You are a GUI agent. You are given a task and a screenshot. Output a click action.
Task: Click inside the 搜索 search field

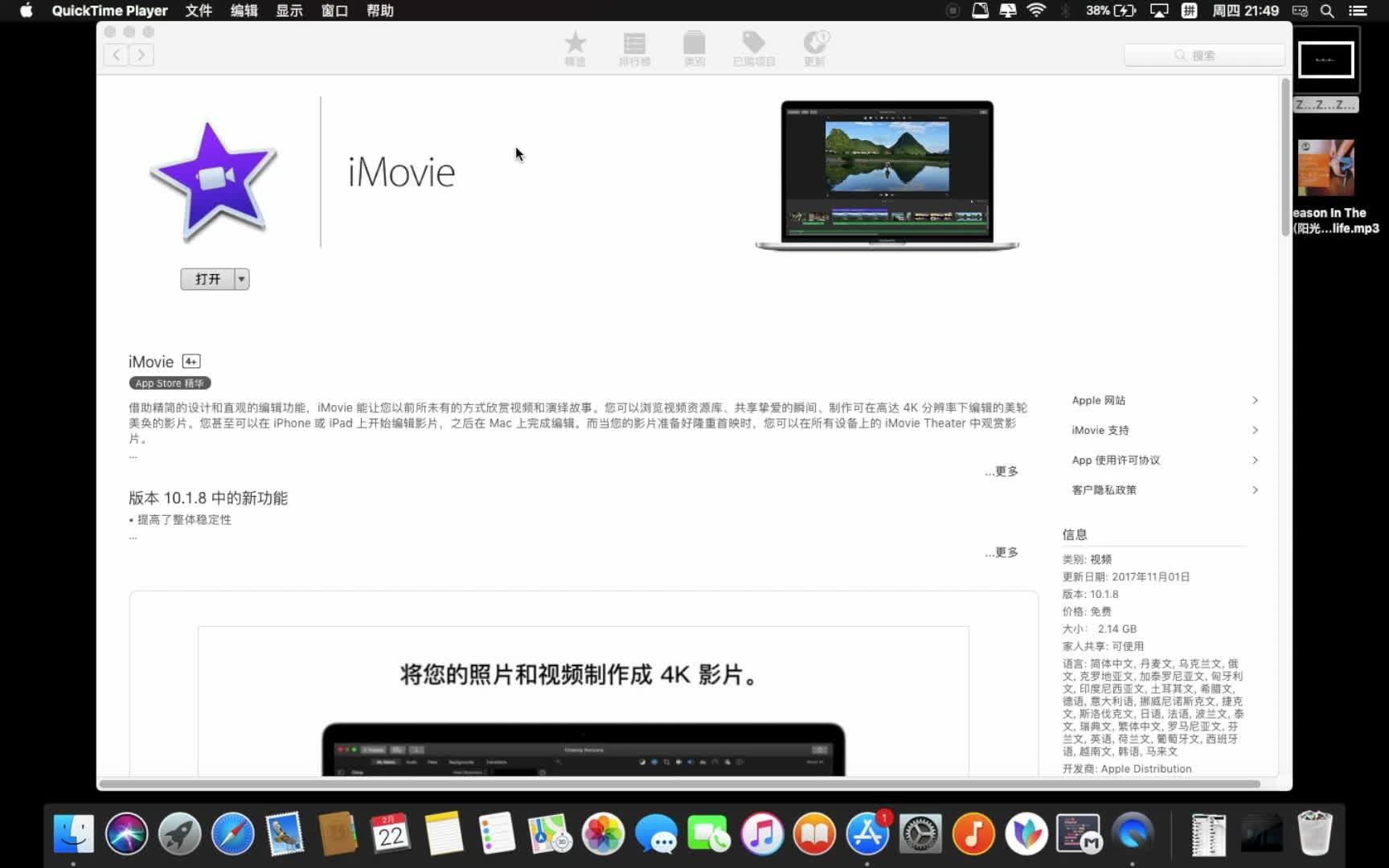1203,55
